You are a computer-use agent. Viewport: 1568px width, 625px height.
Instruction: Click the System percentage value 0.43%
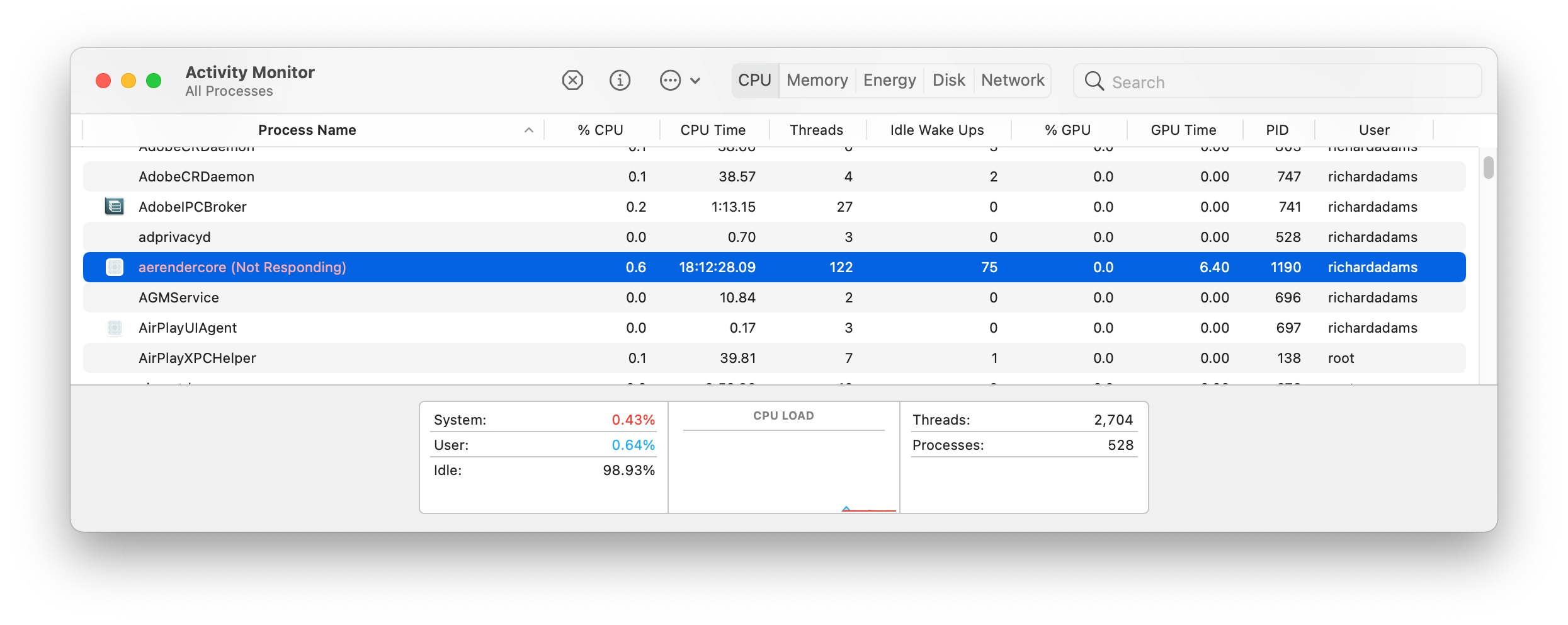633,420
